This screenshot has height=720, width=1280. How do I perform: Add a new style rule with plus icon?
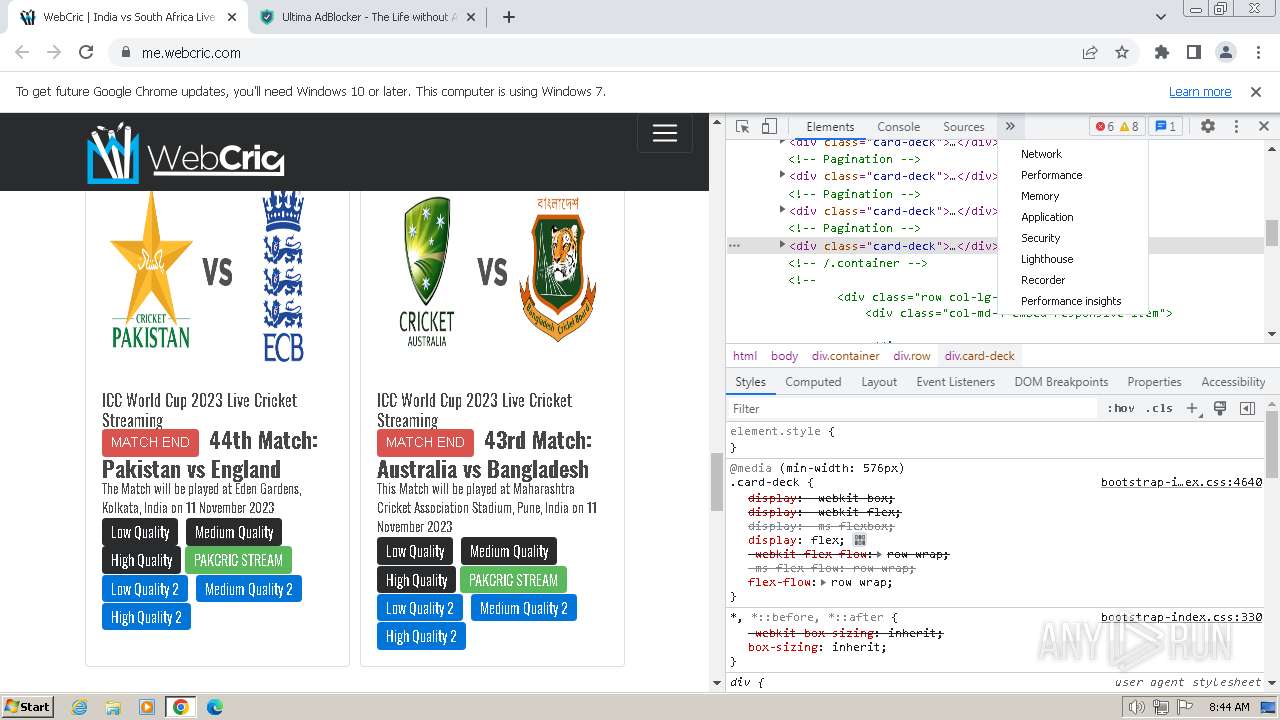(x=1192, y=408)
